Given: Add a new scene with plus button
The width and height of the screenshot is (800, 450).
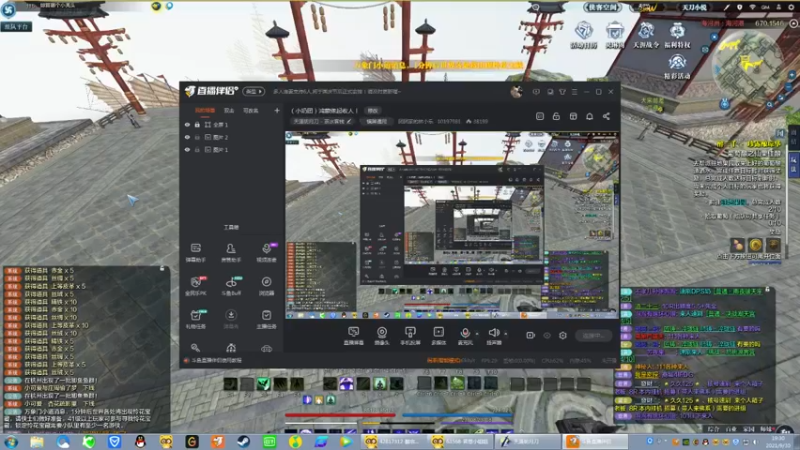Looking at the screenshot, I should coord(277,110).
